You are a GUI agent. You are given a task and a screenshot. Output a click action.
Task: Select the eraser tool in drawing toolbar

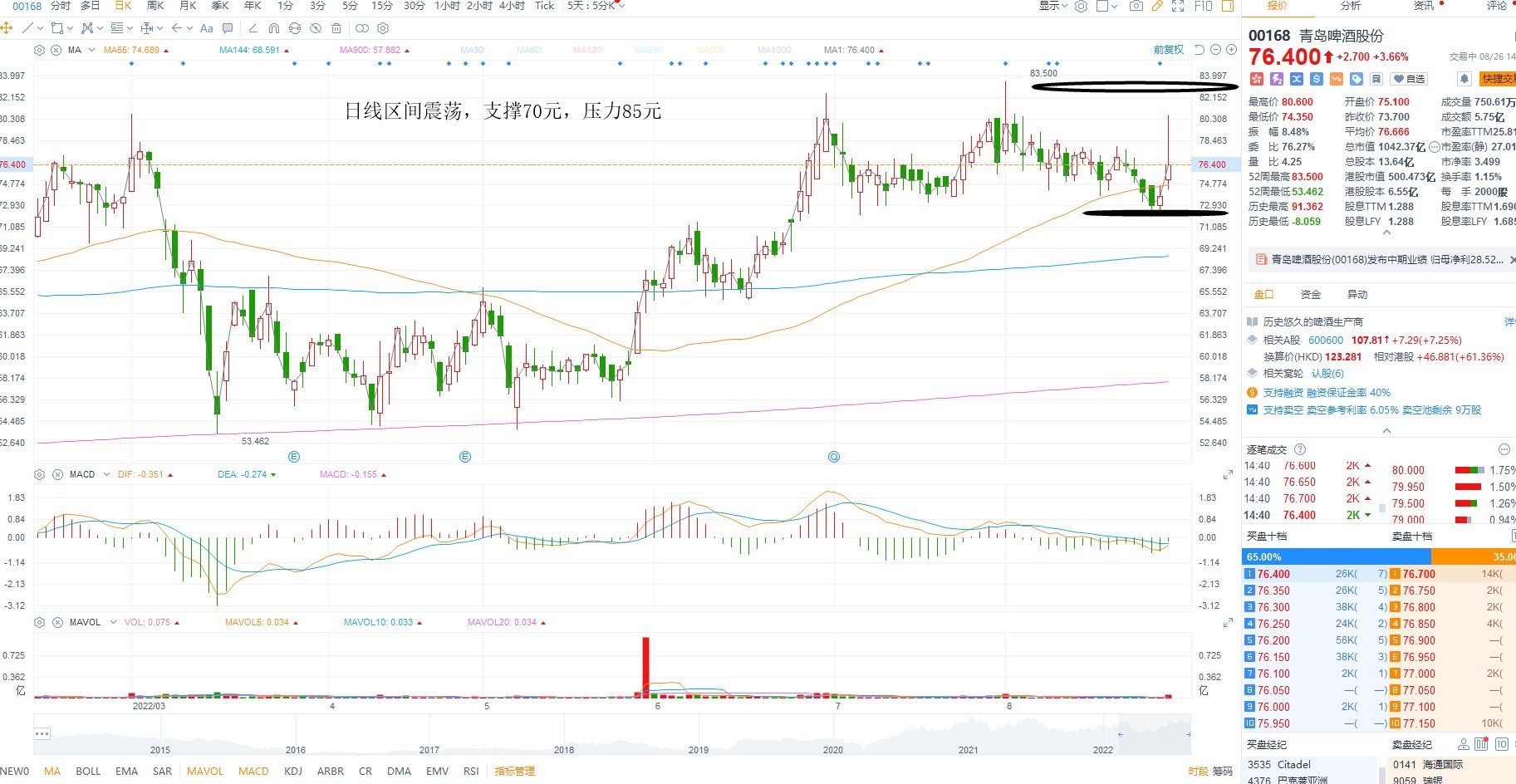(x=253, y=28)
